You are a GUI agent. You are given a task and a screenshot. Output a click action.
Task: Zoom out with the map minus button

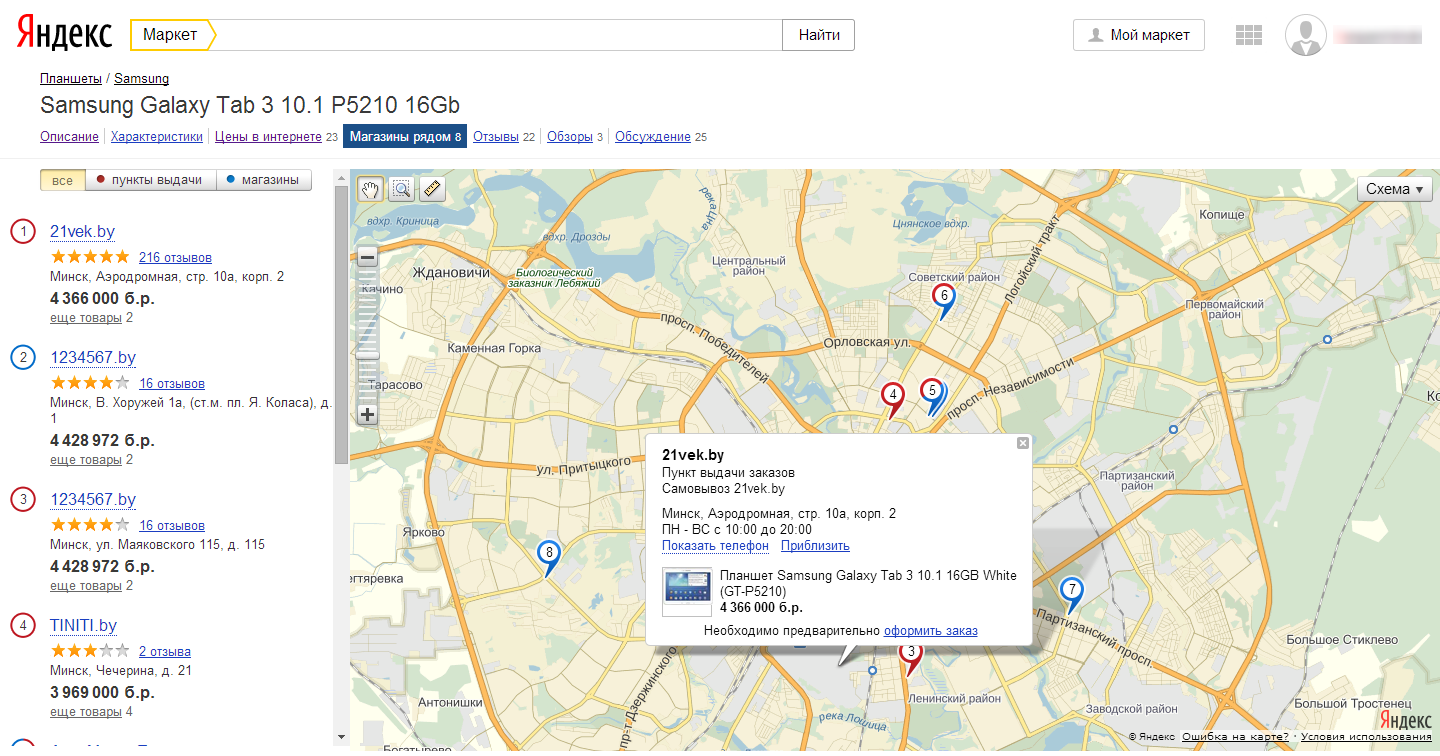tap(367, 257)
